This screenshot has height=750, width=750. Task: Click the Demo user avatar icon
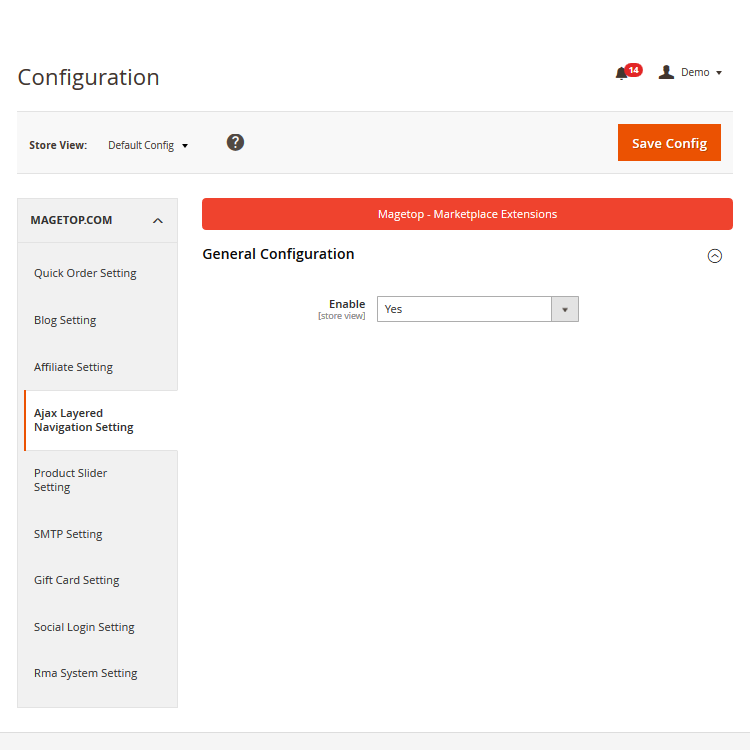coord(666,72)
